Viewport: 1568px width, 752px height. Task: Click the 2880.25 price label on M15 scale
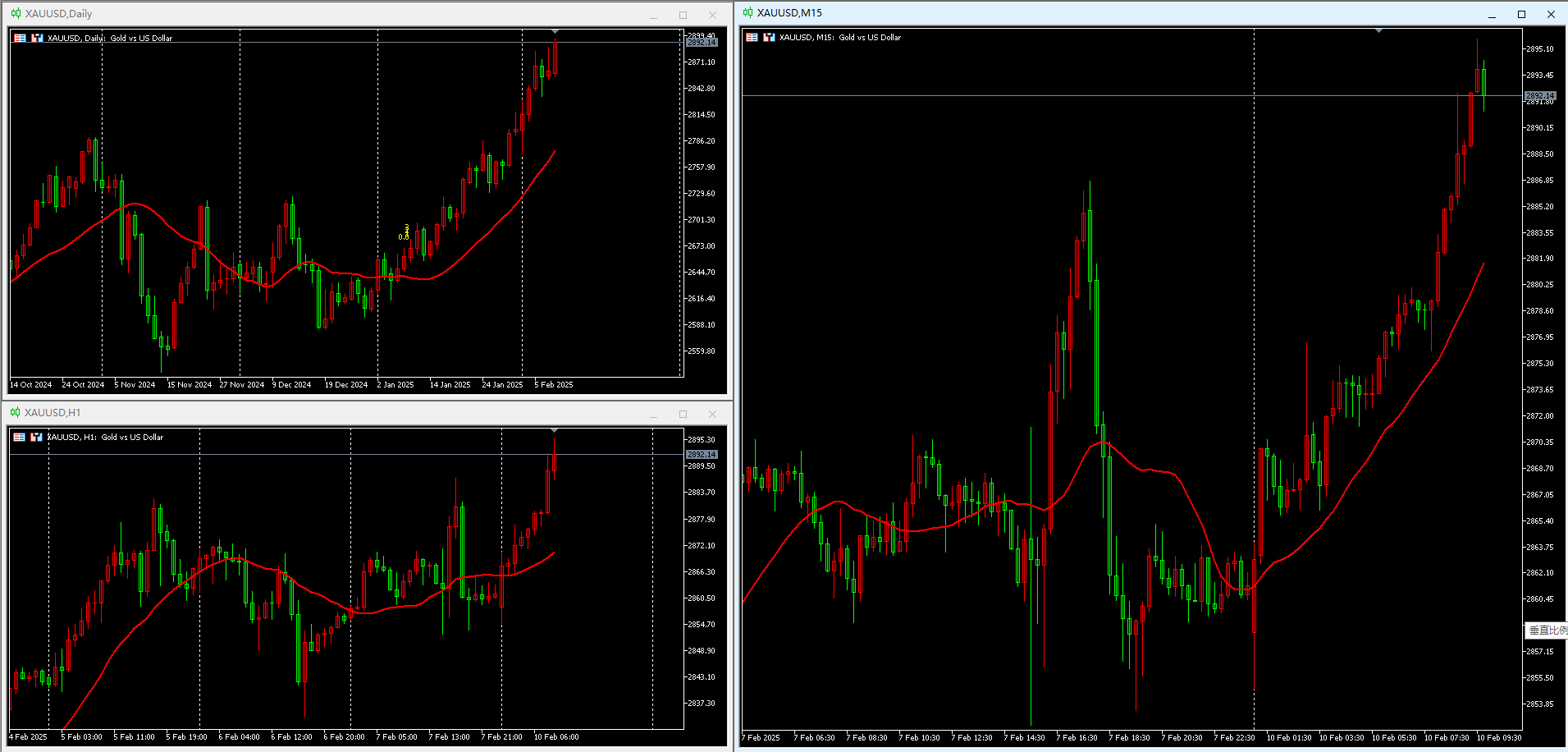click(x=1539, y=284)
